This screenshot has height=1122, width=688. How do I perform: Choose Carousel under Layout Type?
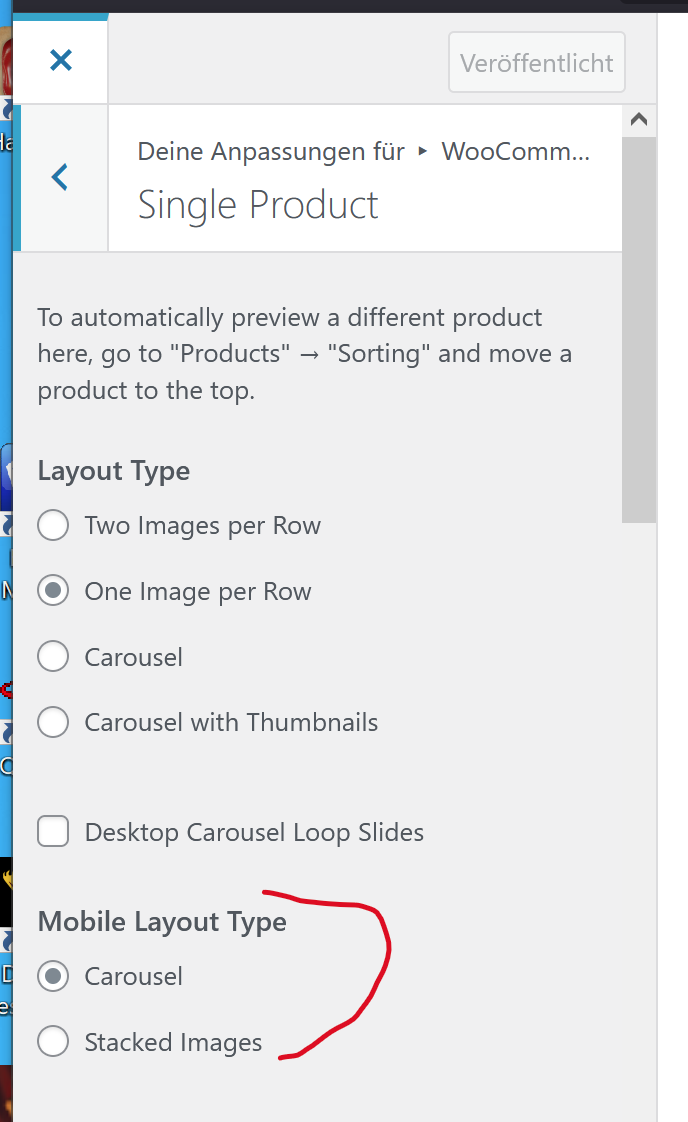[53, 657]
